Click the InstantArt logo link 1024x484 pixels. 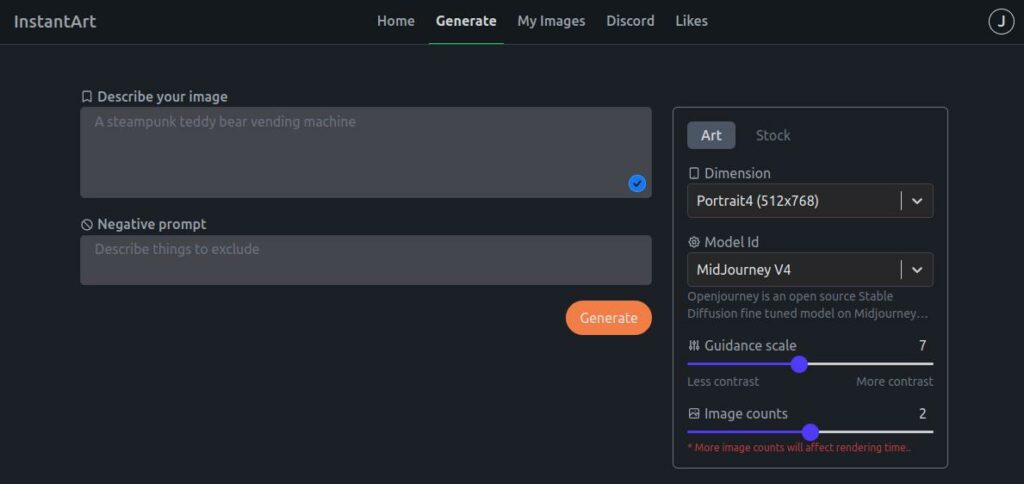pyautogui.click(x=55, y=22)
